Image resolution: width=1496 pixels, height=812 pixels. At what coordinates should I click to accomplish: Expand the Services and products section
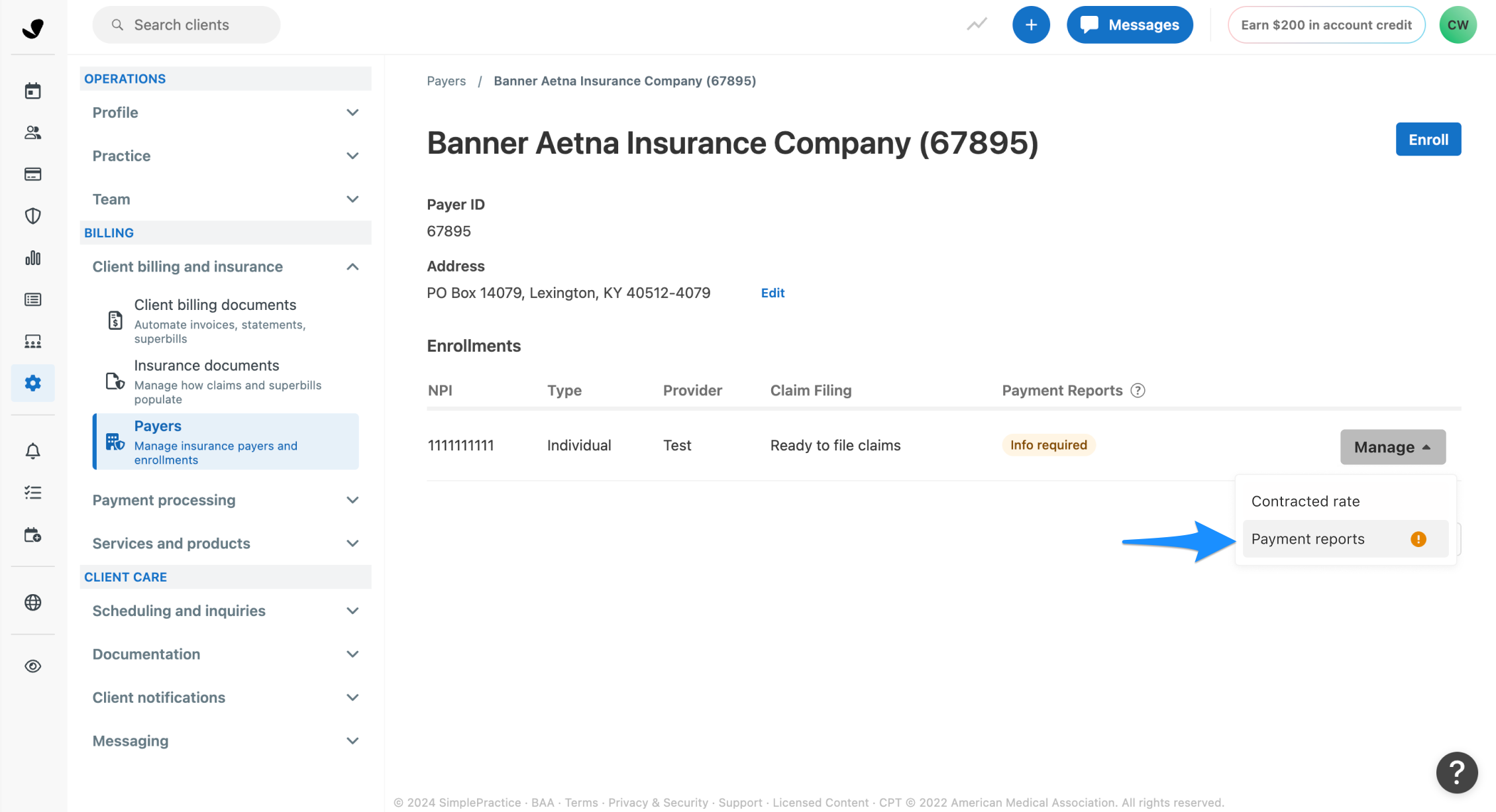point(225,544)
